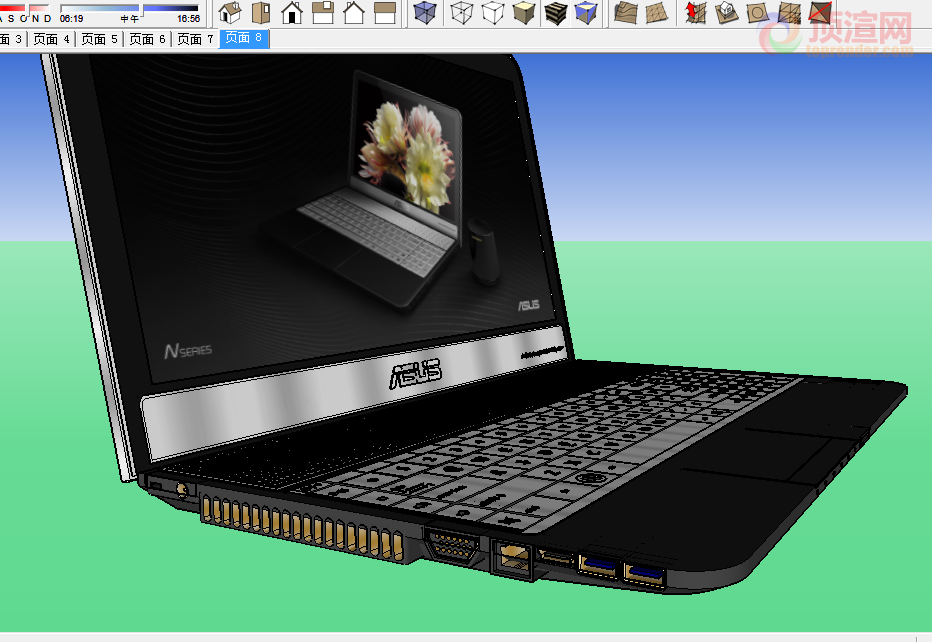Select Shaded display style

(524, 12)
